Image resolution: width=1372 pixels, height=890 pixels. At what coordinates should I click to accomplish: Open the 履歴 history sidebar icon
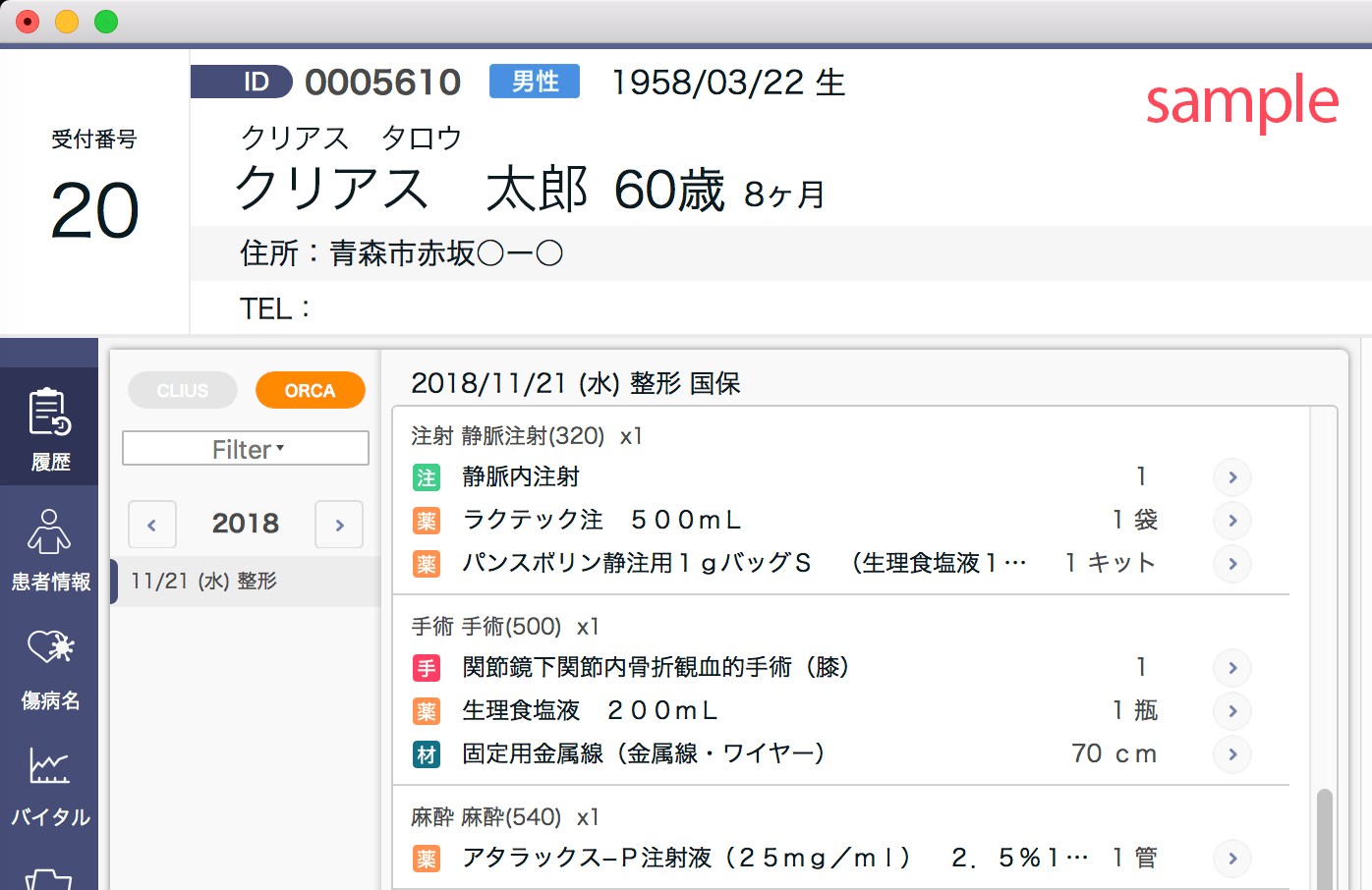(49, 427)
